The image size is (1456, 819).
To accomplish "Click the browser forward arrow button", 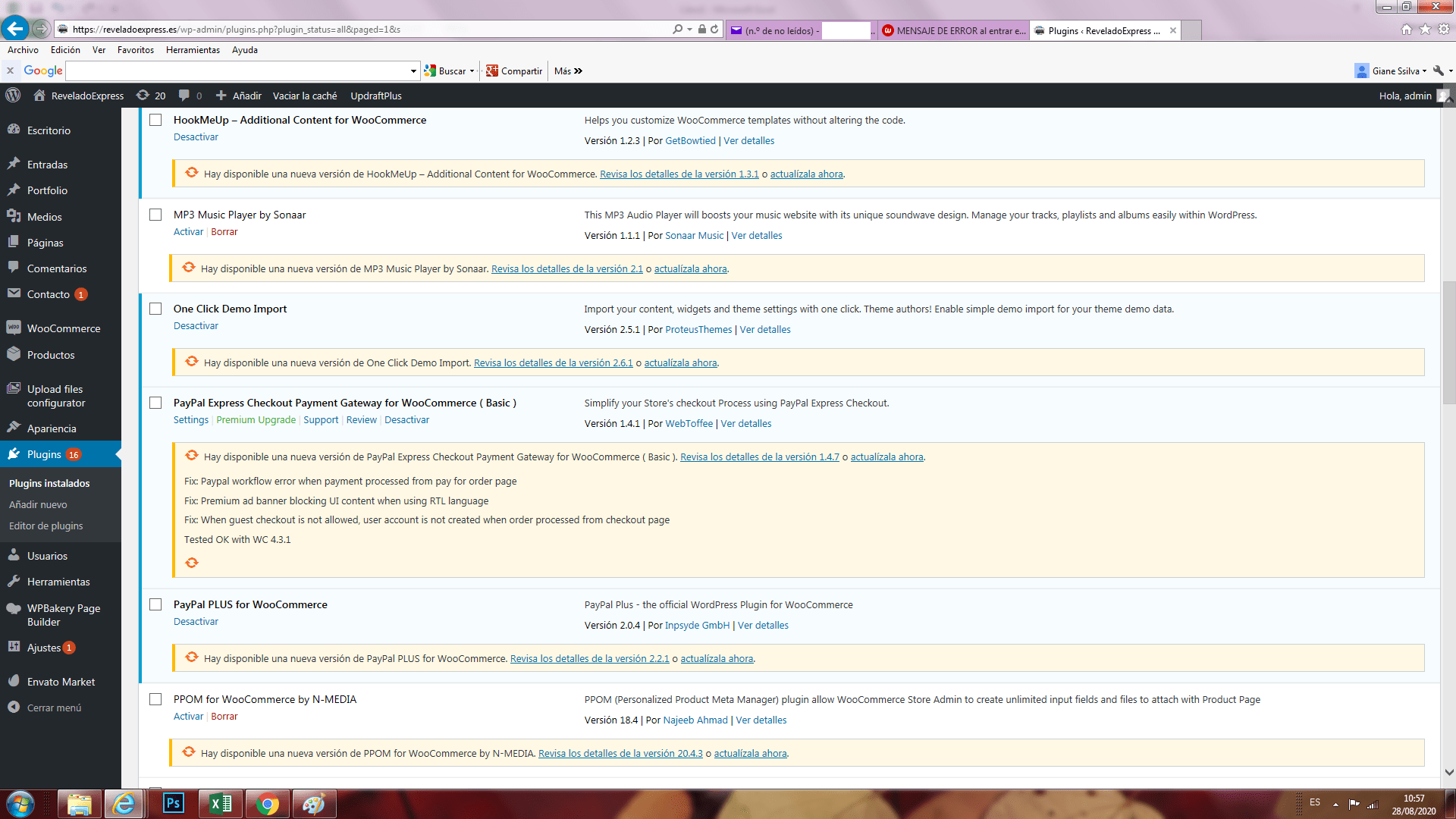I will [41, 30].
